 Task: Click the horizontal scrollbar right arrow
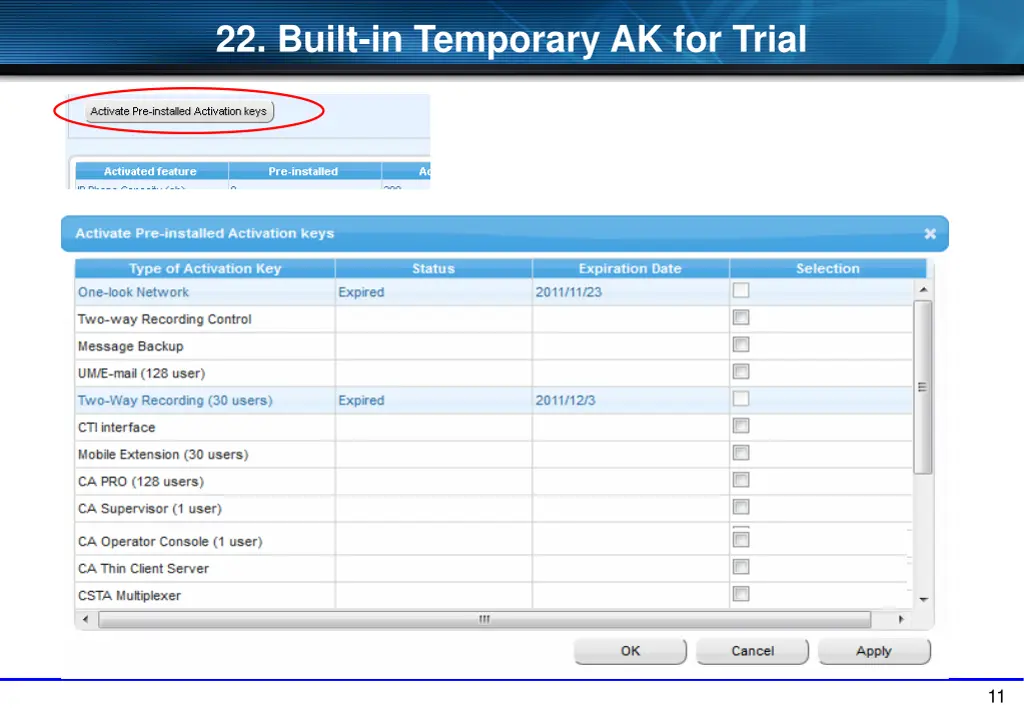coord(901,619)
